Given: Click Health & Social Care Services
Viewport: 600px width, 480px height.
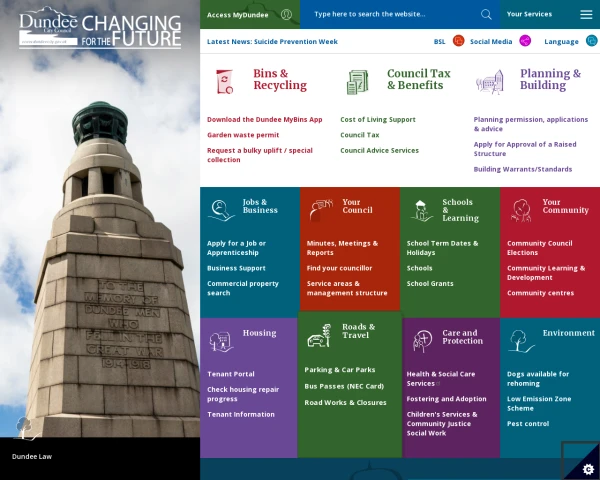Looking at the screenshot, I should point(440,379).
